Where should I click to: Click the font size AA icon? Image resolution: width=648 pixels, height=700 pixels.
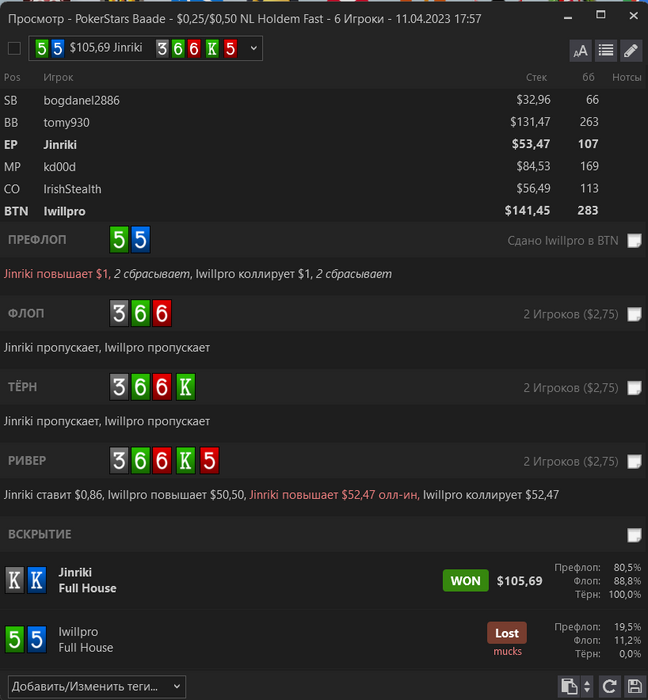581,50
